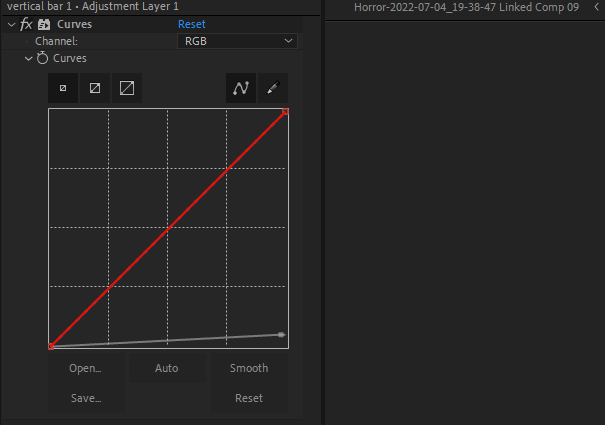
Task: Toggle the Curves property stopwatch
Action: (x=42, y=58)
